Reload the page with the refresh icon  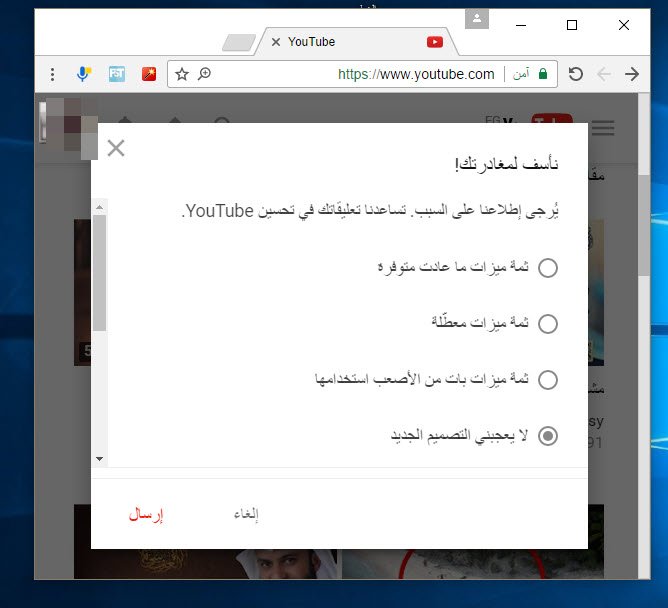[575, 74]
